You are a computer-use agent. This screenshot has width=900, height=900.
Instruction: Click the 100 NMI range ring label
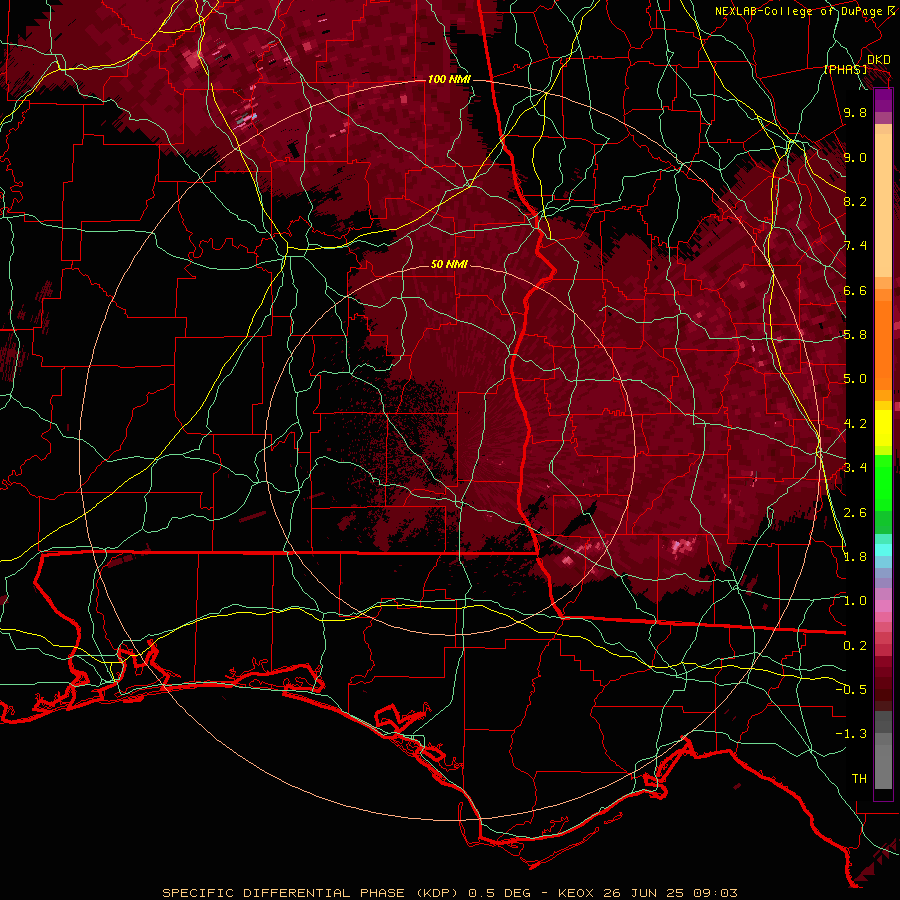(449, 79)
